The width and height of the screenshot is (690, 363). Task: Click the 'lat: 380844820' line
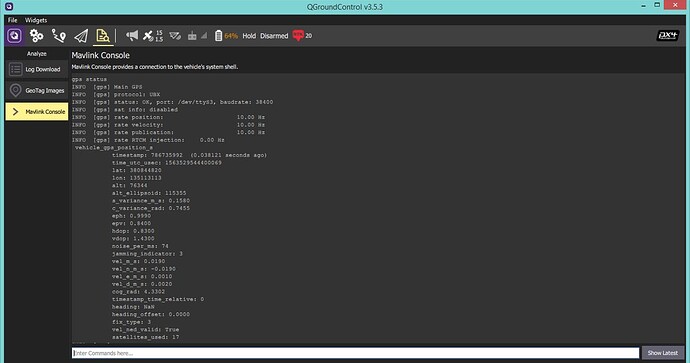[136, 170]
